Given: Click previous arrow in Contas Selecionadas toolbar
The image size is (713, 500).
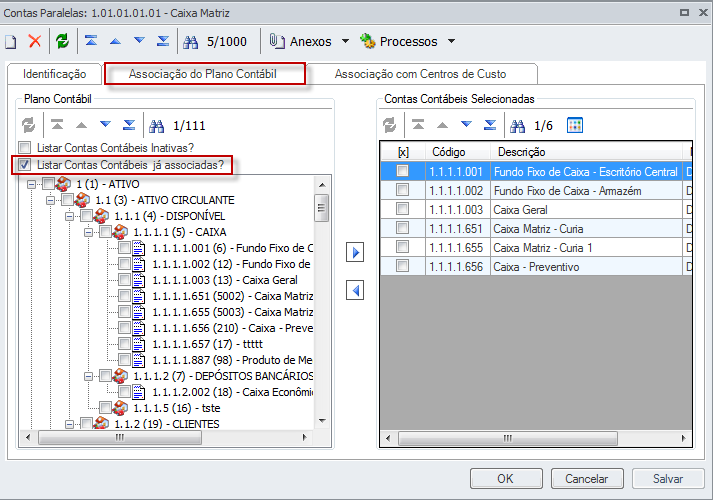Looking at the screenshot, I should point(442,125).
